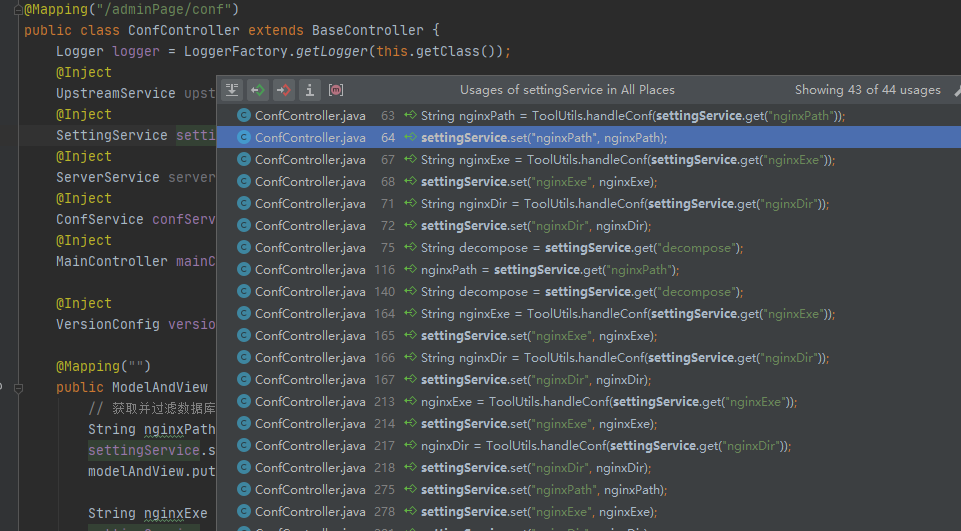961x531 pixels.
Task: Click highlighted settingService reference in editor
Action: coord(144,450)
